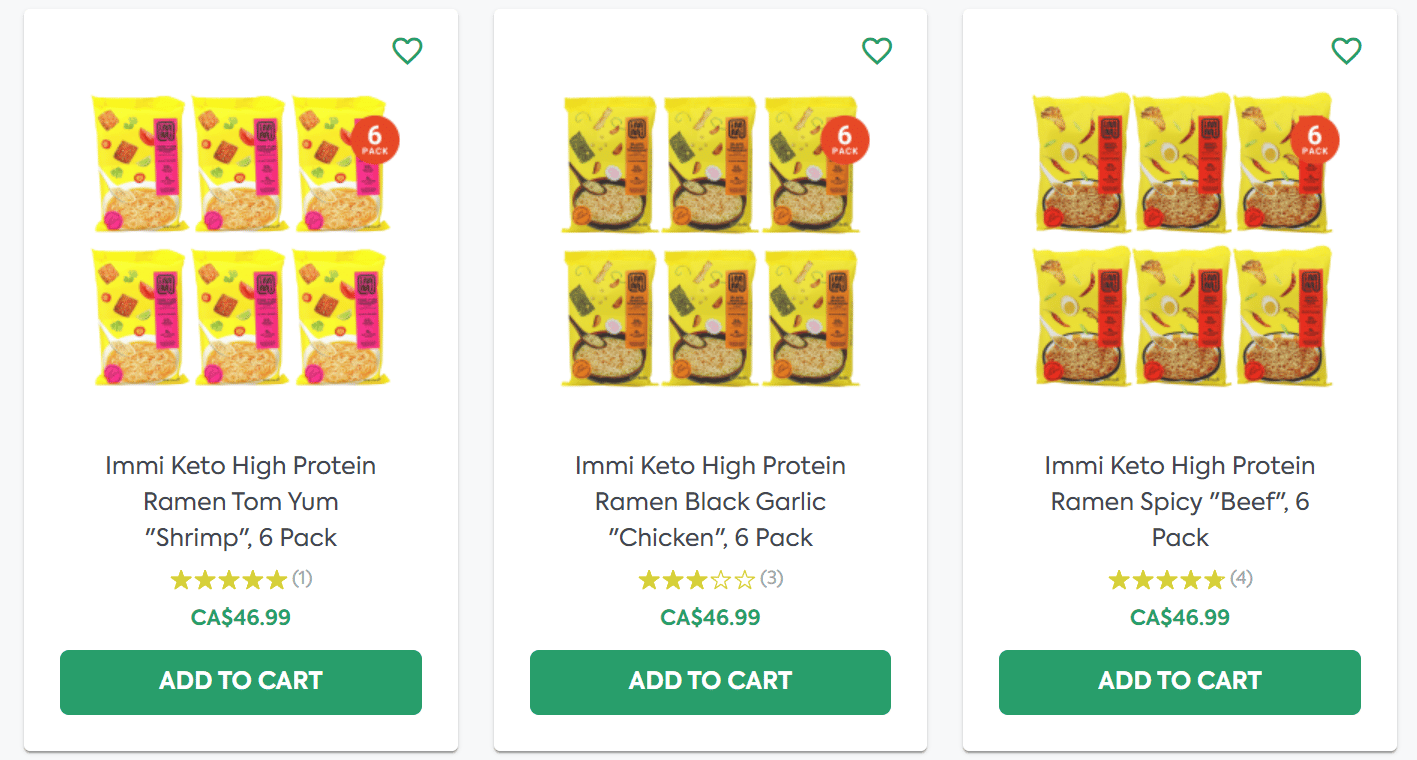The width and height of the screenshot is (1417, 760).
Task: Add Black Garlic "Chicken" ramen to cart
Action: coord(710,682)
